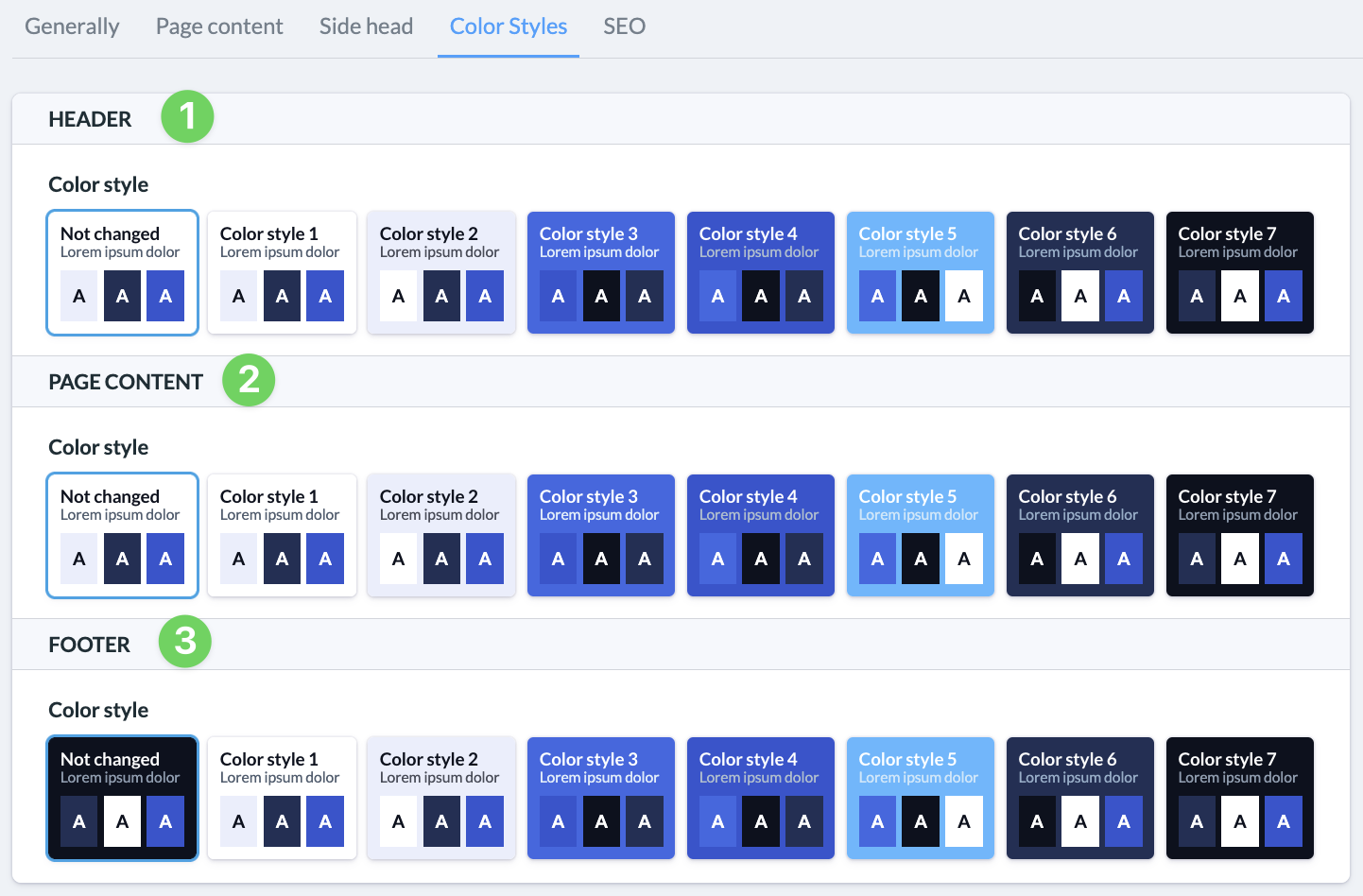
Task: Click green badge number 1 by Header
Action: tap(187, 116)
